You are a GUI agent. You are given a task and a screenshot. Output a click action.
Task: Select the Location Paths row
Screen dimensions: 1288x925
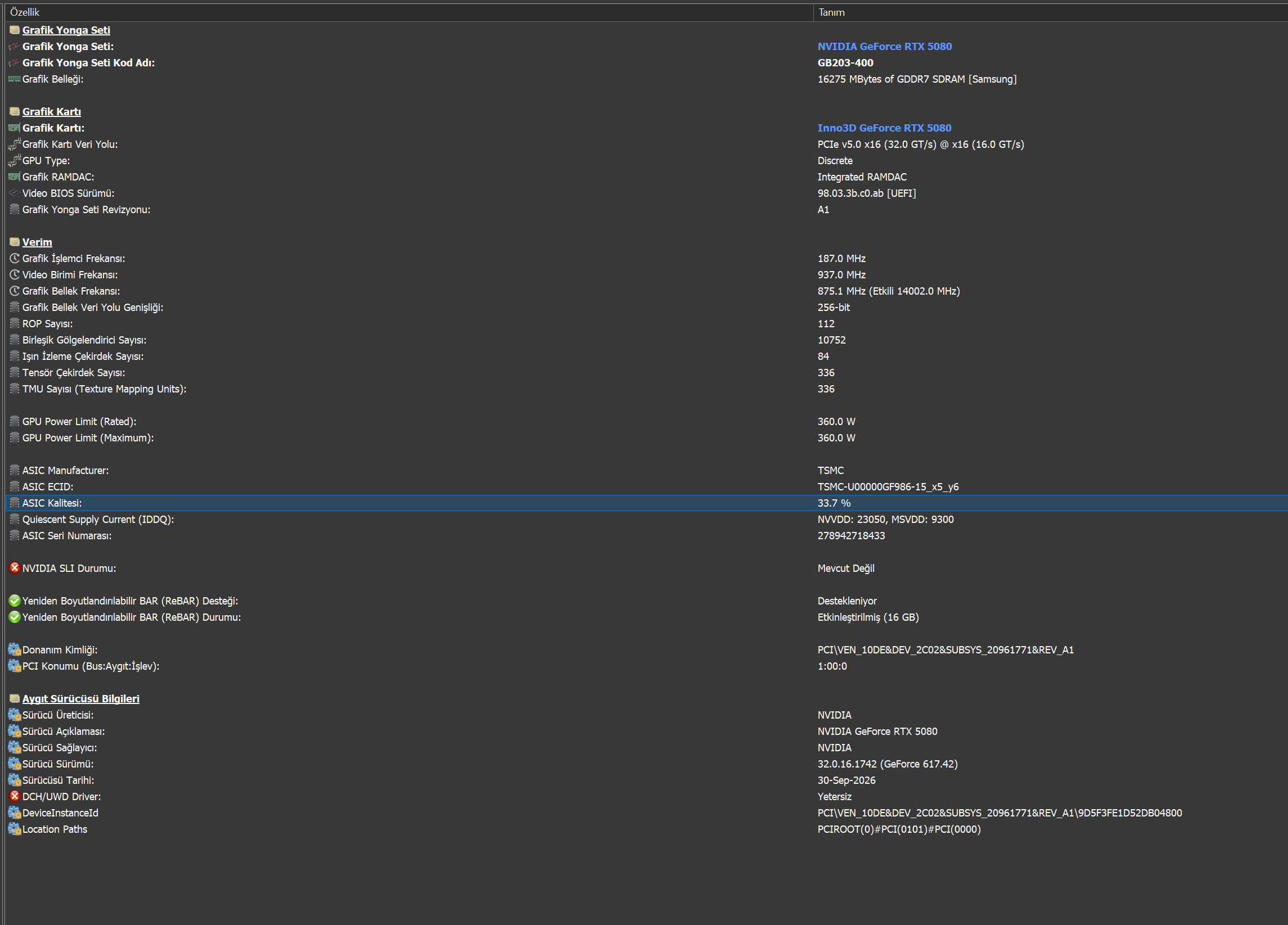coord(646,829)
